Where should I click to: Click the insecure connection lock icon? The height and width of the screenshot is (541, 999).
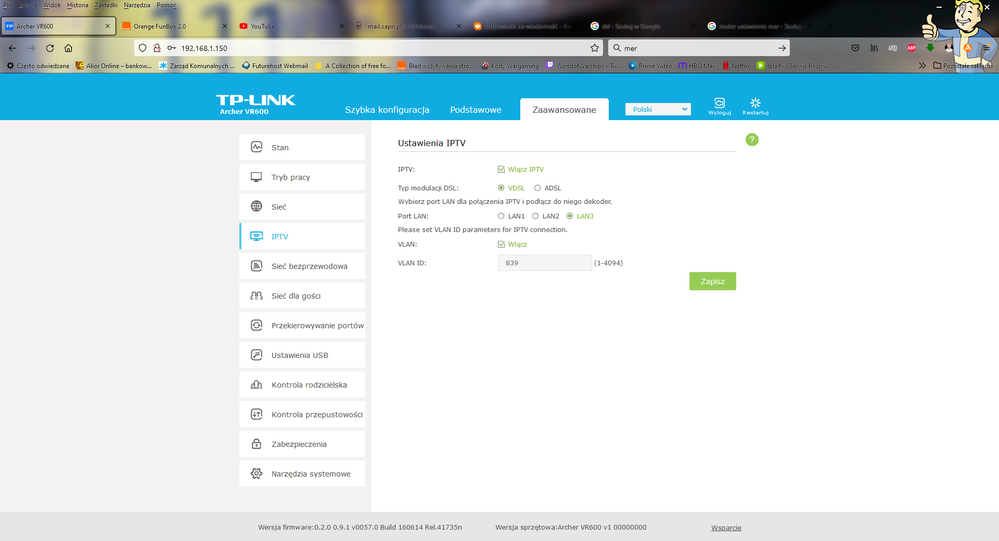[x=157, y=48]
